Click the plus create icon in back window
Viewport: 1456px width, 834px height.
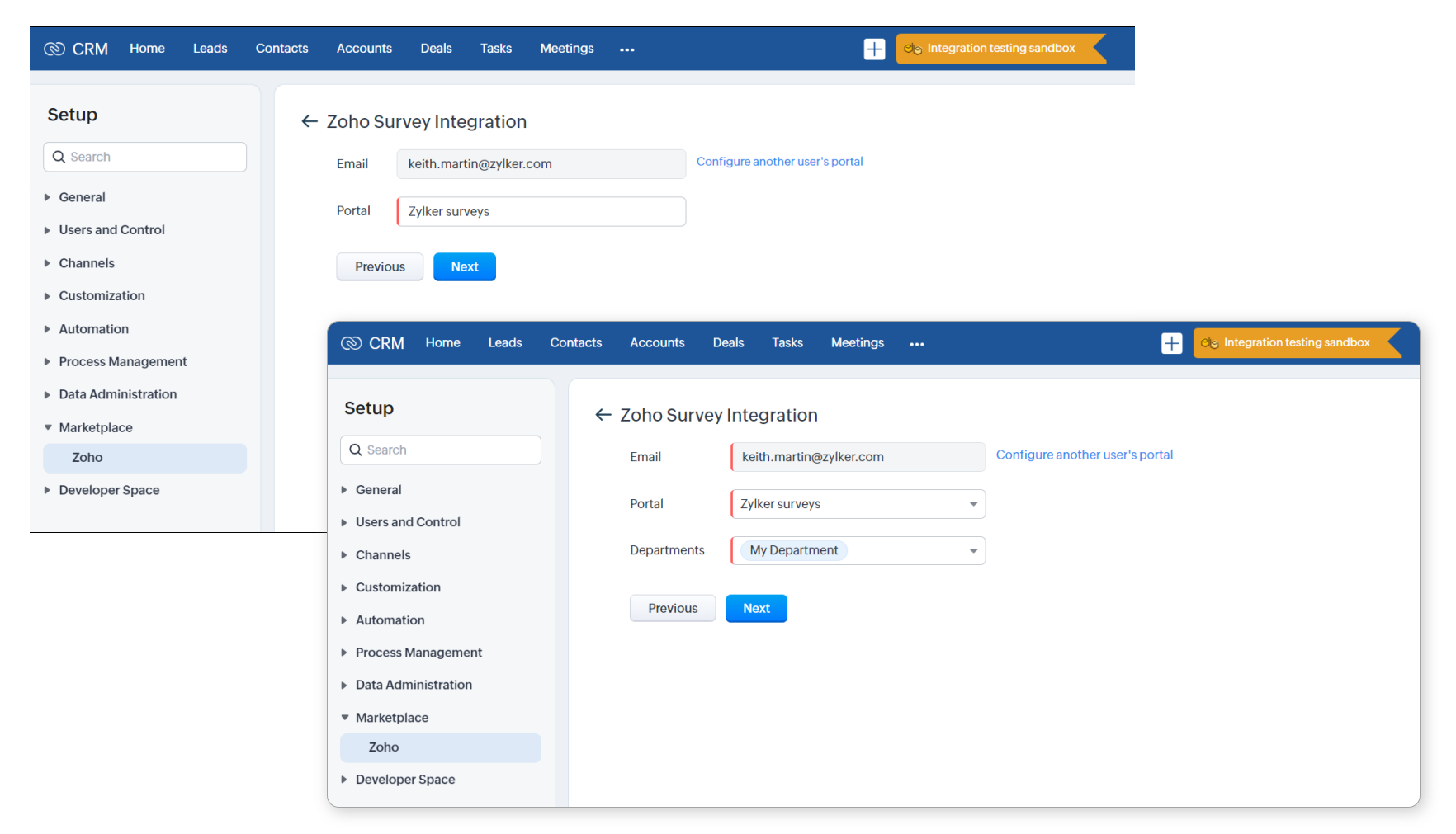874,49
